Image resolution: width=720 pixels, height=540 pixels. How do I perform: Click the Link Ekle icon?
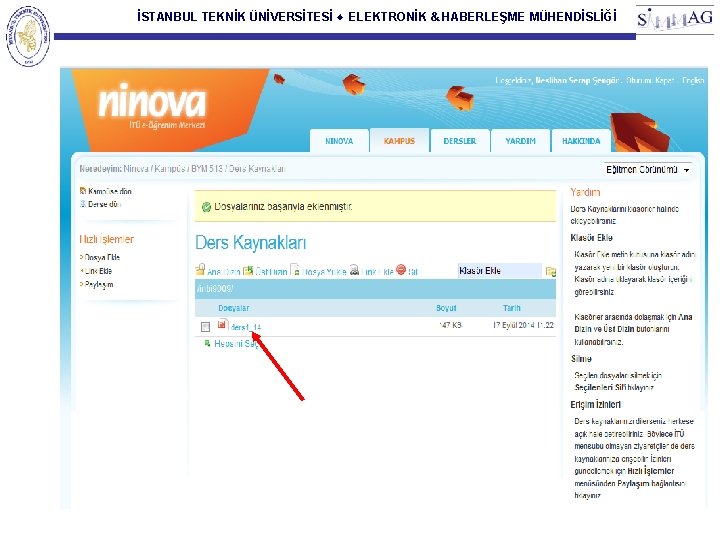[x=354, y=270]
